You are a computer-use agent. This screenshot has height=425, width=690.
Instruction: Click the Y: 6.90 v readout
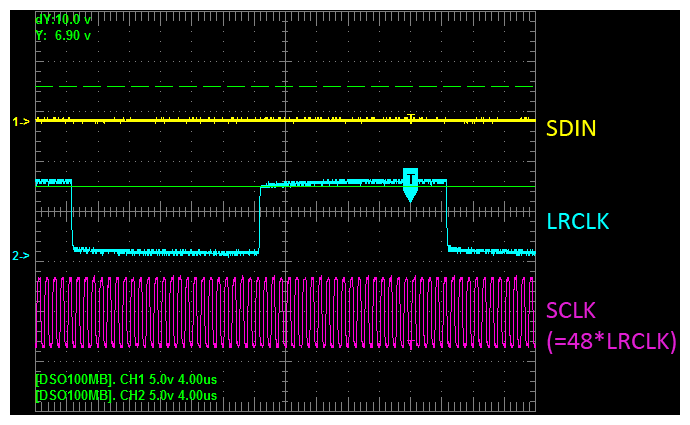(x=63, y=36)
